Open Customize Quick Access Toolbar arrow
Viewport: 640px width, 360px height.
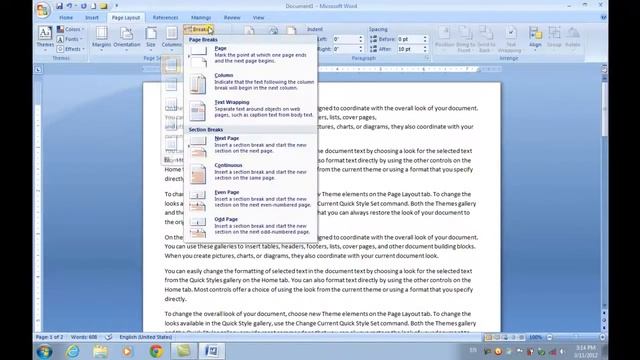tap(116, 6)
